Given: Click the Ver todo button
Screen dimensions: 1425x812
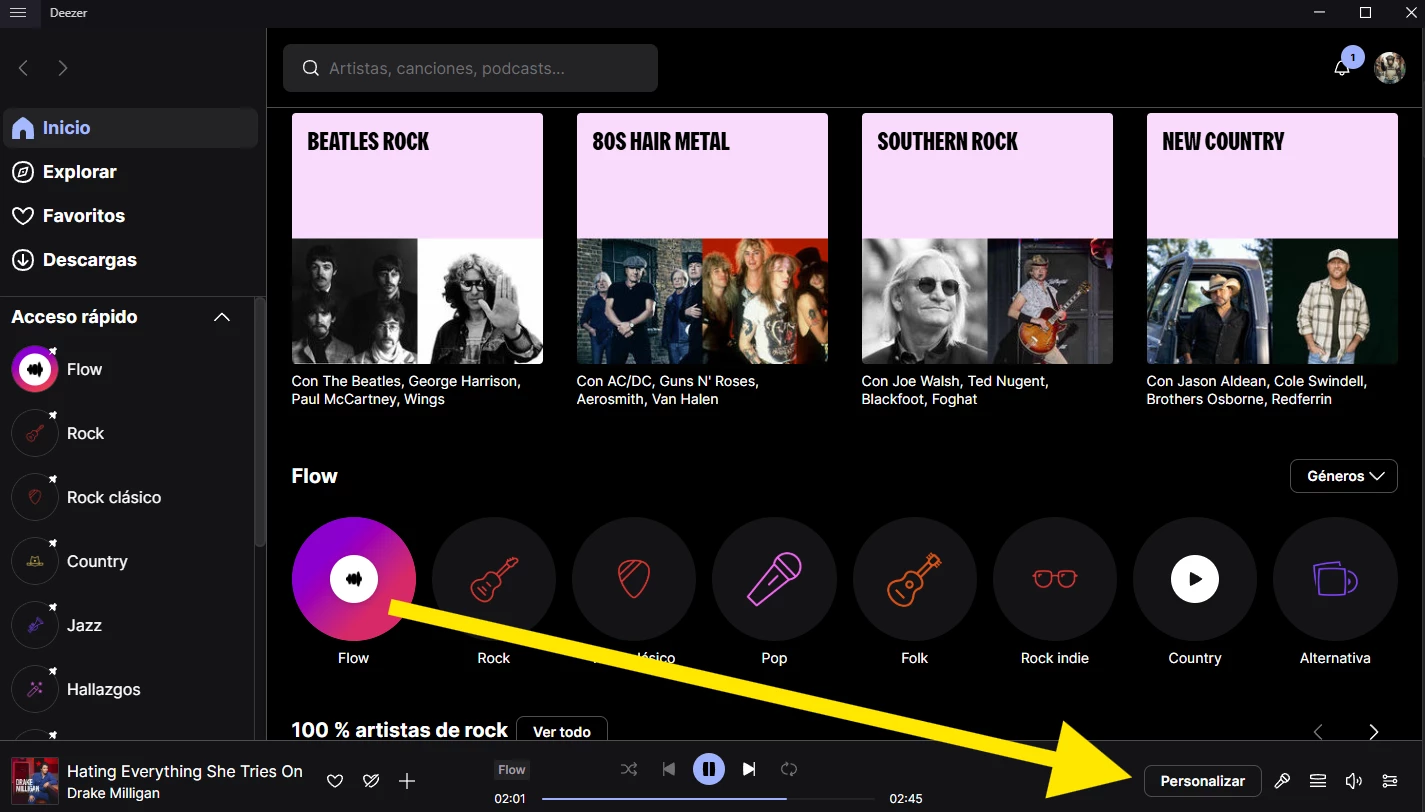Looking at the screenshot, I should [x=562, y=731].
